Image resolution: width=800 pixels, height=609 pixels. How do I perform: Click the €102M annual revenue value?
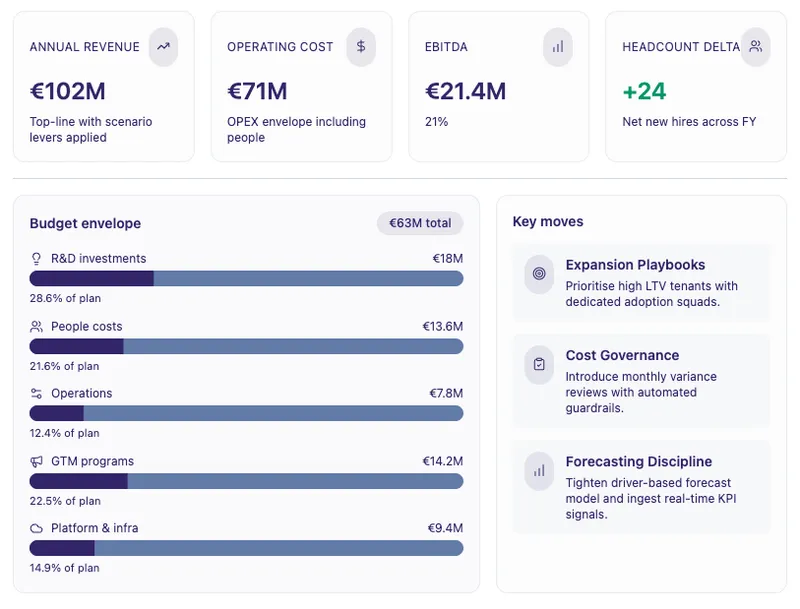point(68,92)
